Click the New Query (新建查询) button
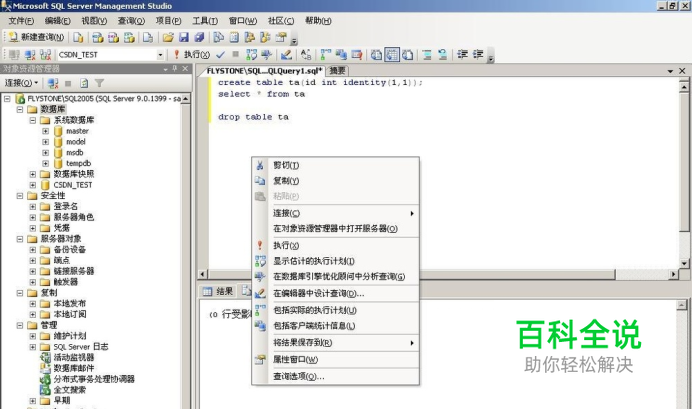This screenshot has width=692, height=409. click(37, 38)
